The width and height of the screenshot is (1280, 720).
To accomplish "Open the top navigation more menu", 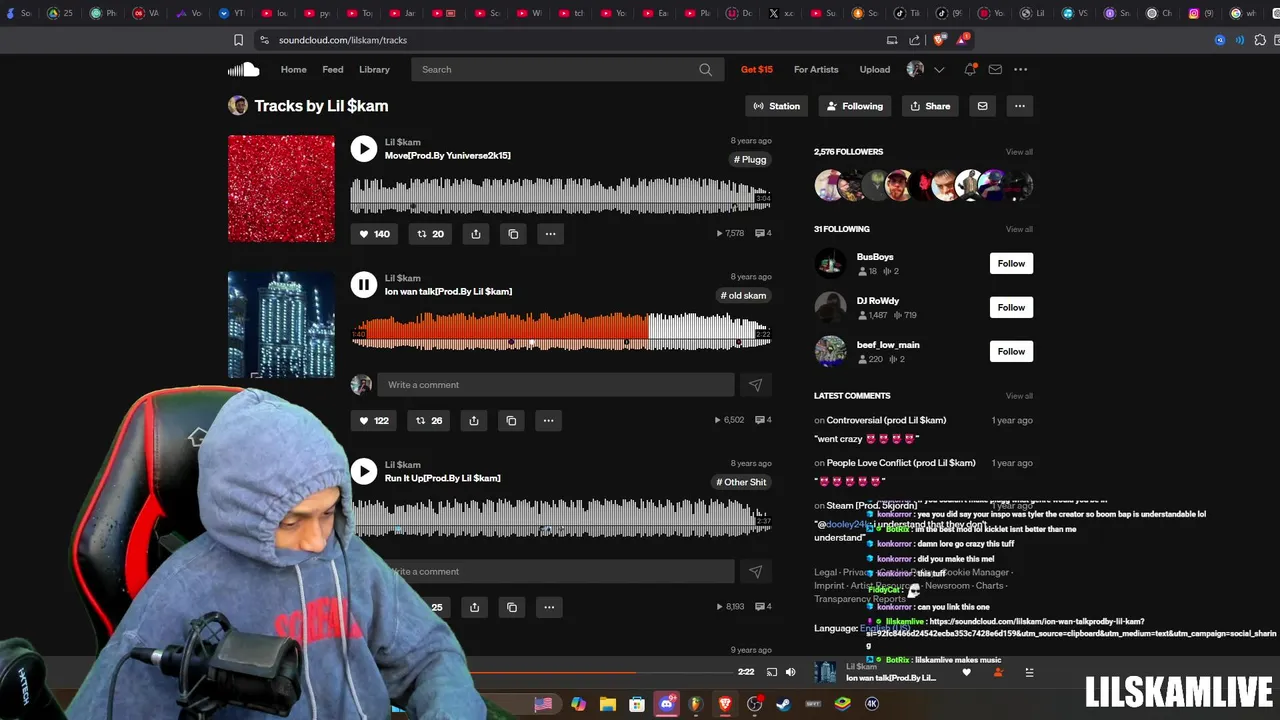I will point(1020,69).
